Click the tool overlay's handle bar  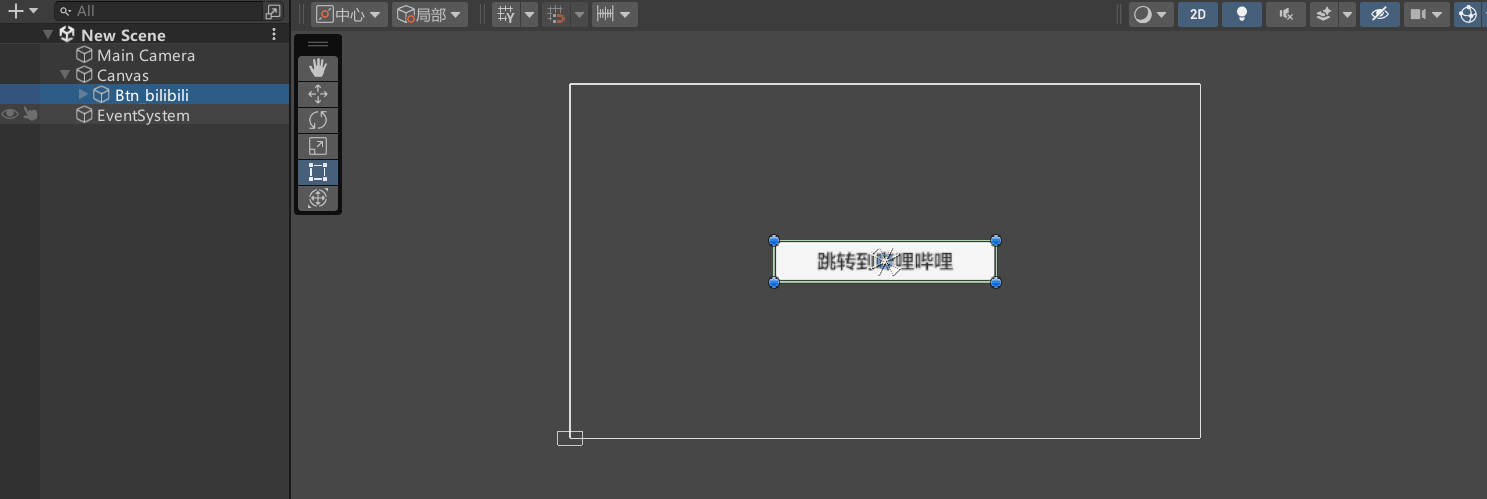(318, 44)
